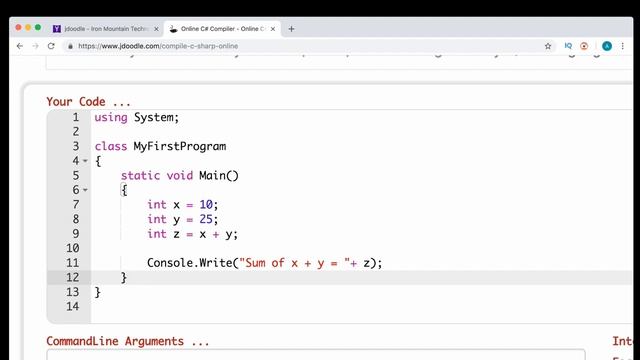Minimize the window with the yellow button
This screenshot has width=640, height=360.
click(28, 27)
